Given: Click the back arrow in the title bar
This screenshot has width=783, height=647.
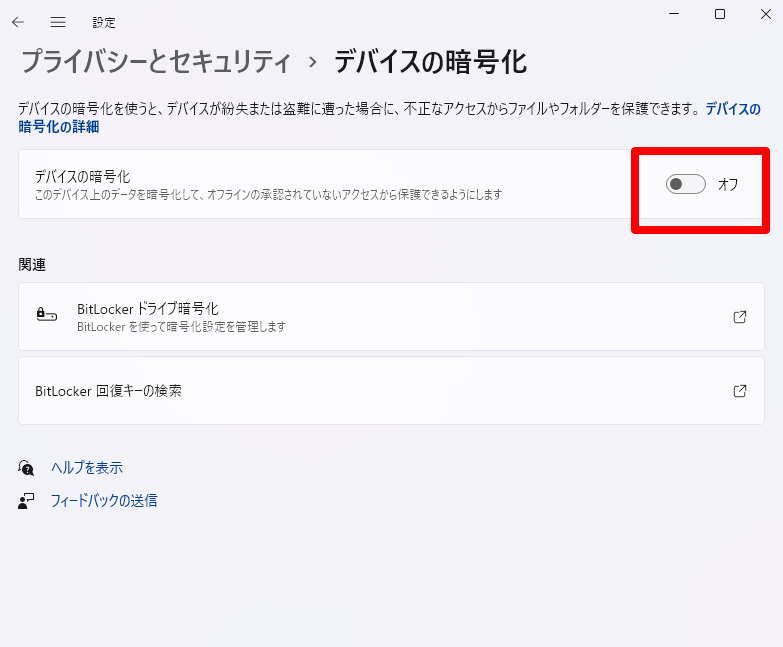Looking at the screenshot, I should click(18, 22).
